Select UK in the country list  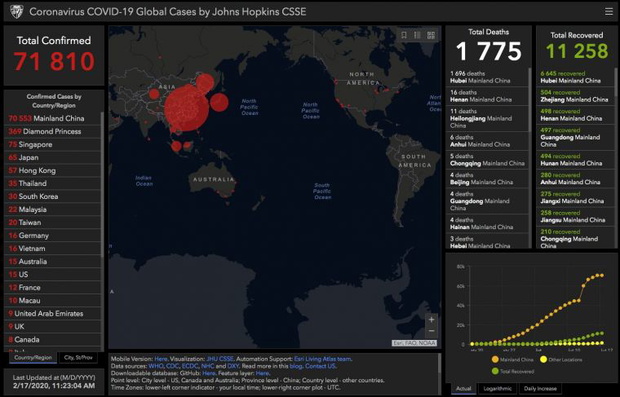pos(53,327)
